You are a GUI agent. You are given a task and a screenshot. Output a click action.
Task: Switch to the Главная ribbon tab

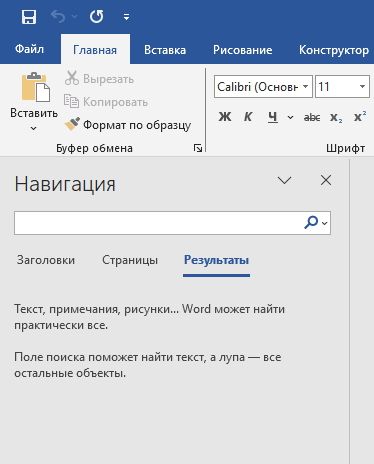pos(95,50)
